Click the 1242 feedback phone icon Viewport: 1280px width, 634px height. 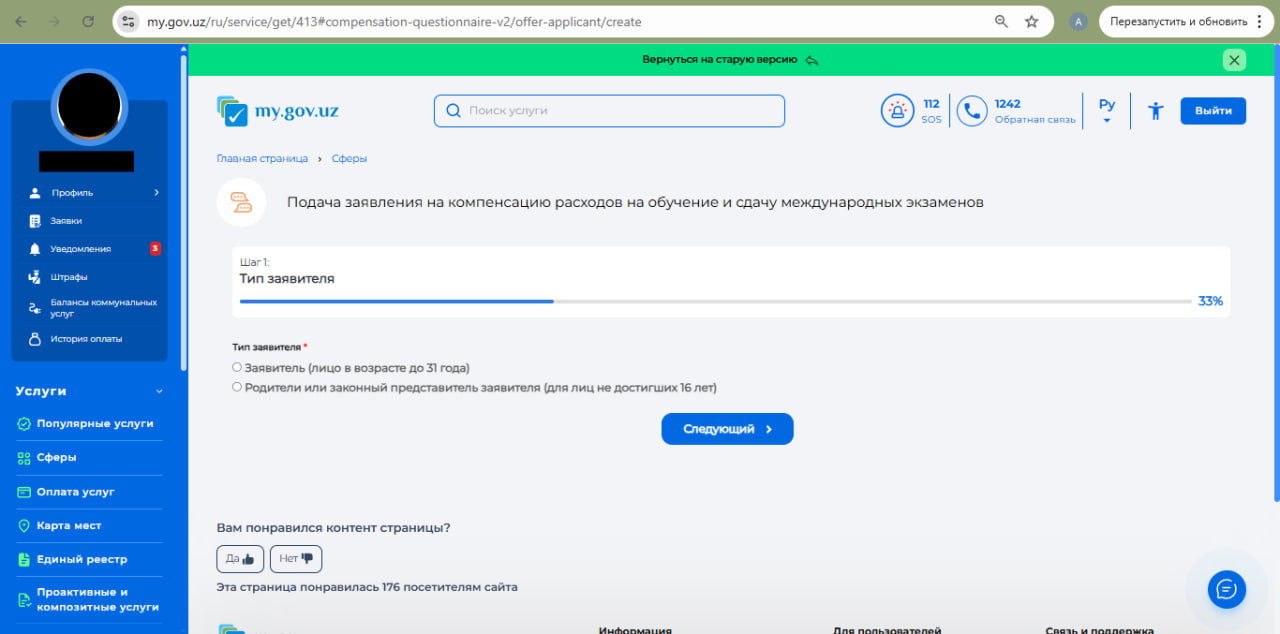click(x=971, y=111)
